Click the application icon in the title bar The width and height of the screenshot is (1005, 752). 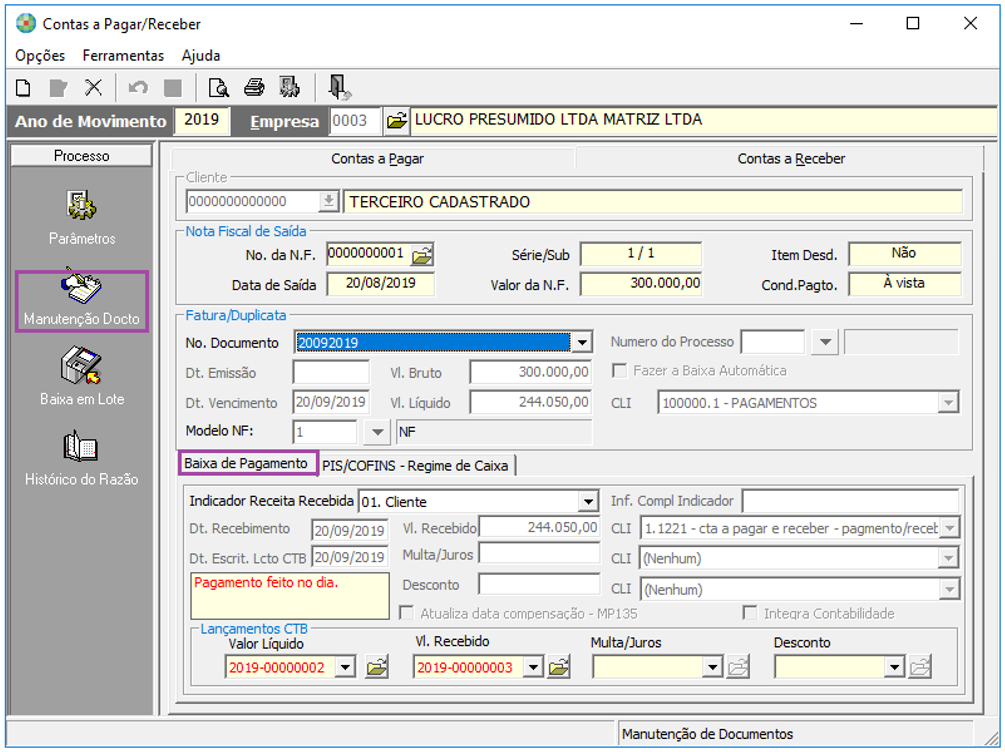(x=26, y=24)
